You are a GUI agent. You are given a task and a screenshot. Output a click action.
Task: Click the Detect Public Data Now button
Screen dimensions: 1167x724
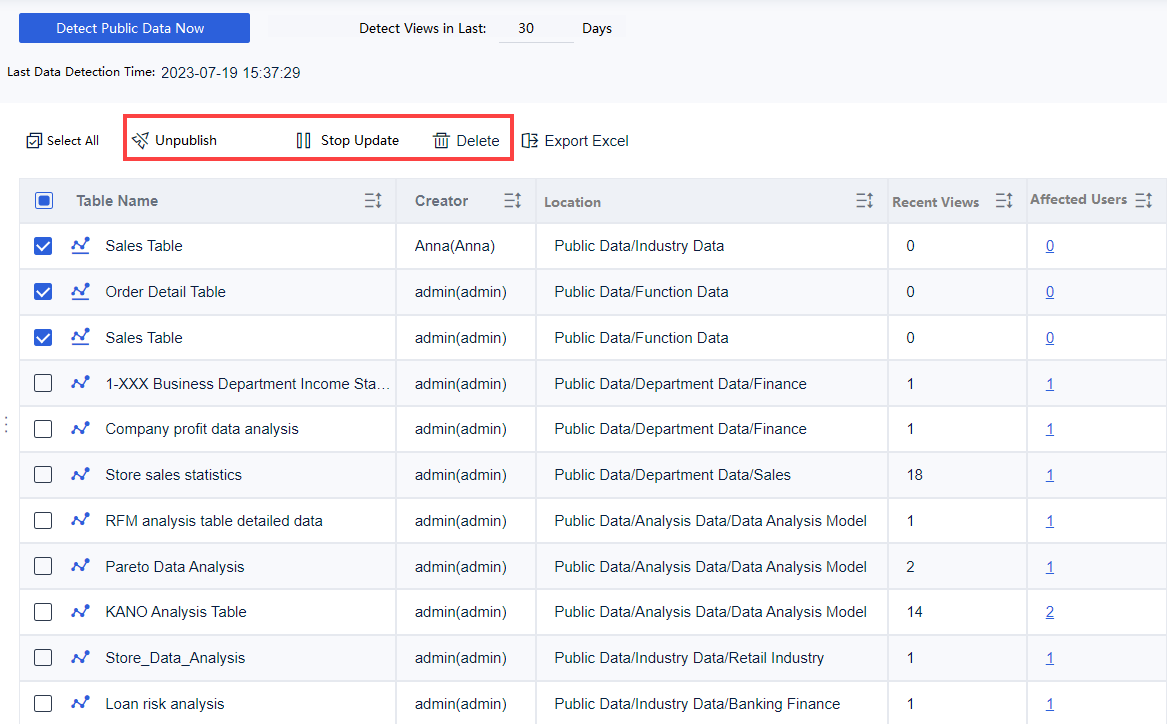(x=134, y=28)
